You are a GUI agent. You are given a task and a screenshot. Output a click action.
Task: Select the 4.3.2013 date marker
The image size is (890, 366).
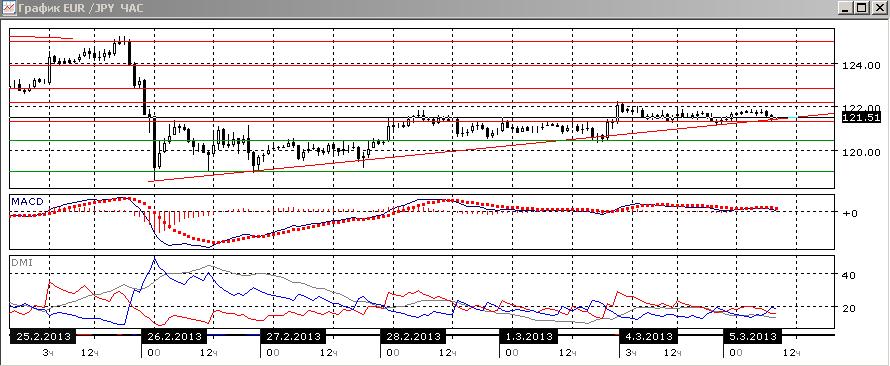click(x=648, y=336)
